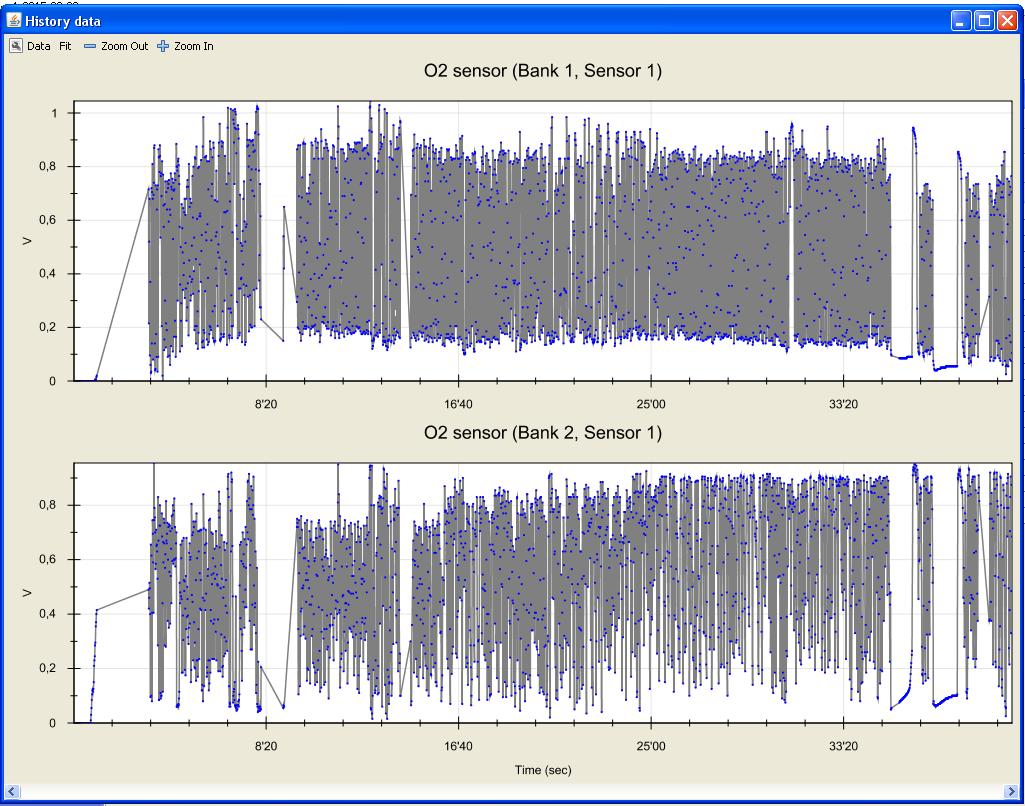Click the Zoom Out text label
Screen dimensions: 1025x806
124,46
